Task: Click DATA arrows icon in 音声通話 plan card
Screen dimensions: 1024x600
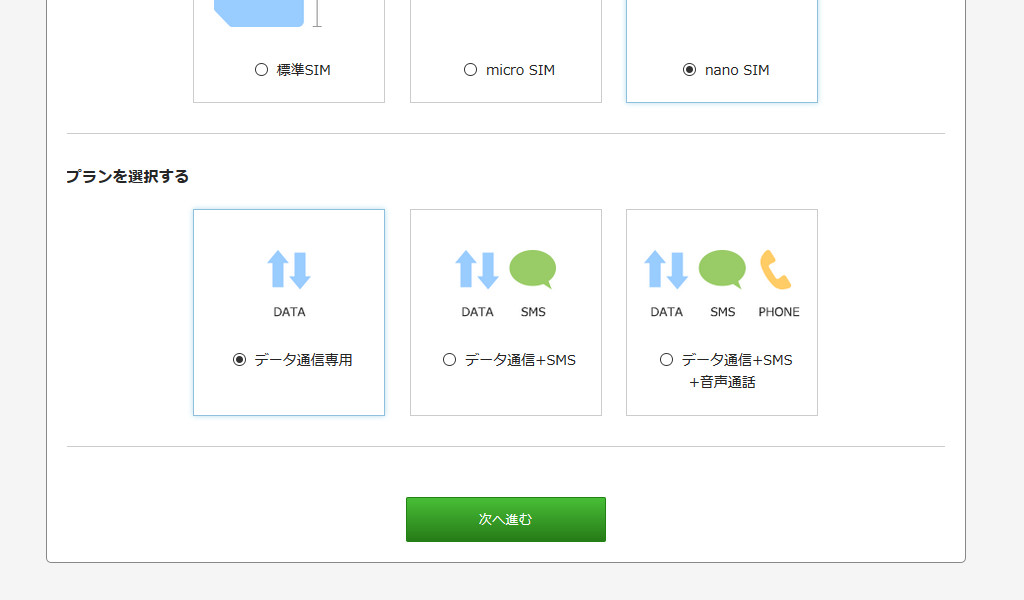Action: point(666,269)
